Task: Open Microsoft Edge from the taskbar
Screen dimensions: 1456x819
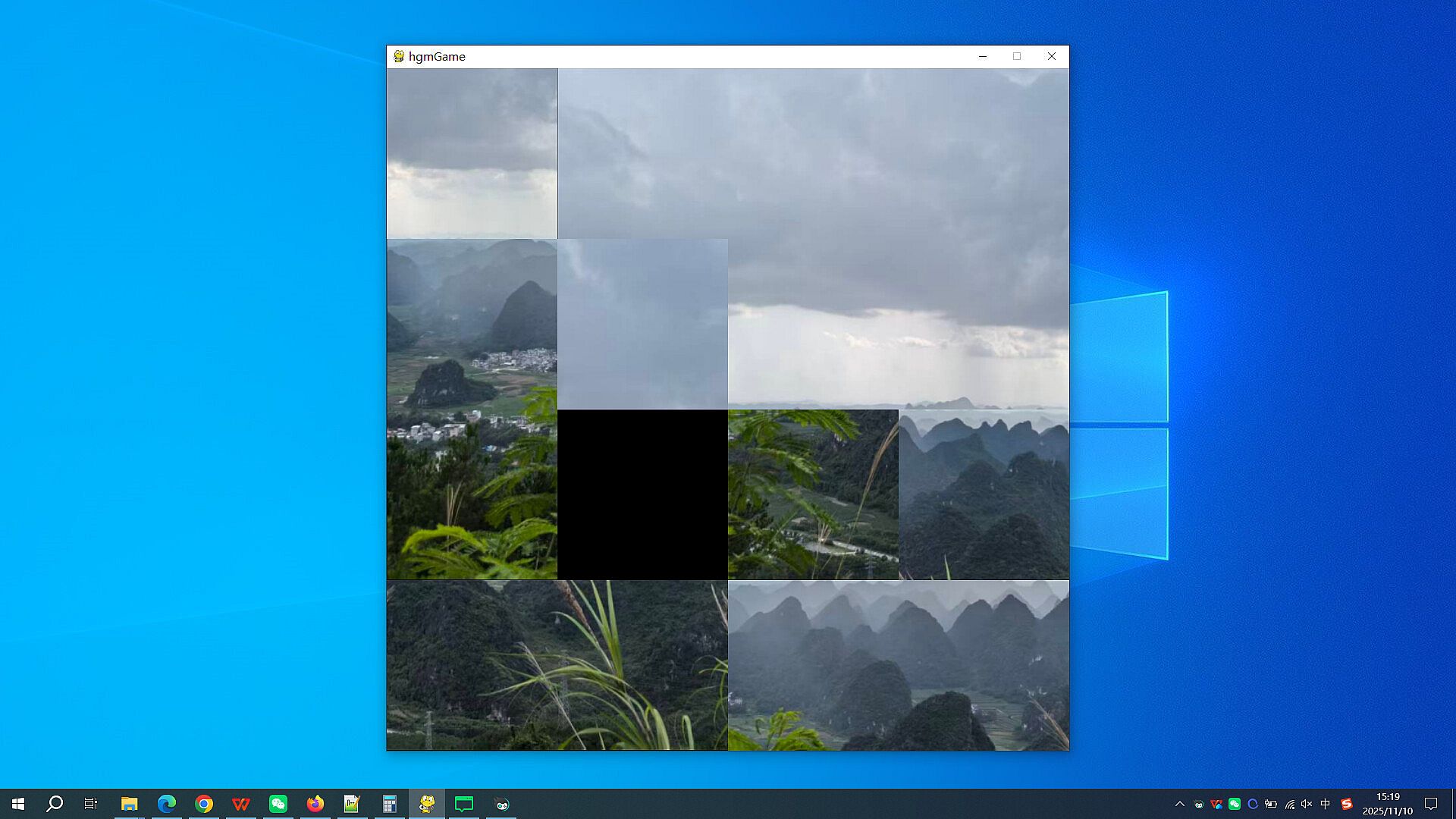Action: [167, 804]
